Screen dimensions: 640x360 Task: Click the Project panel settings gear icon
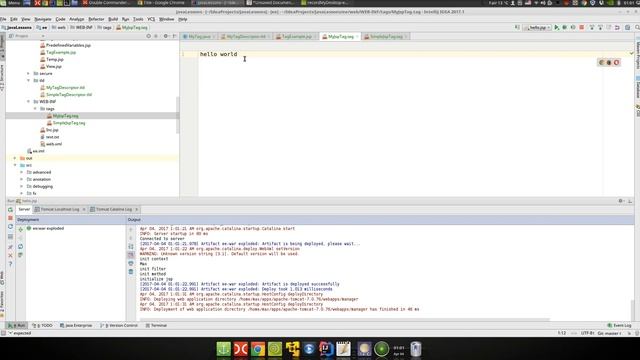pyautogui.click(x=166, y=36)
